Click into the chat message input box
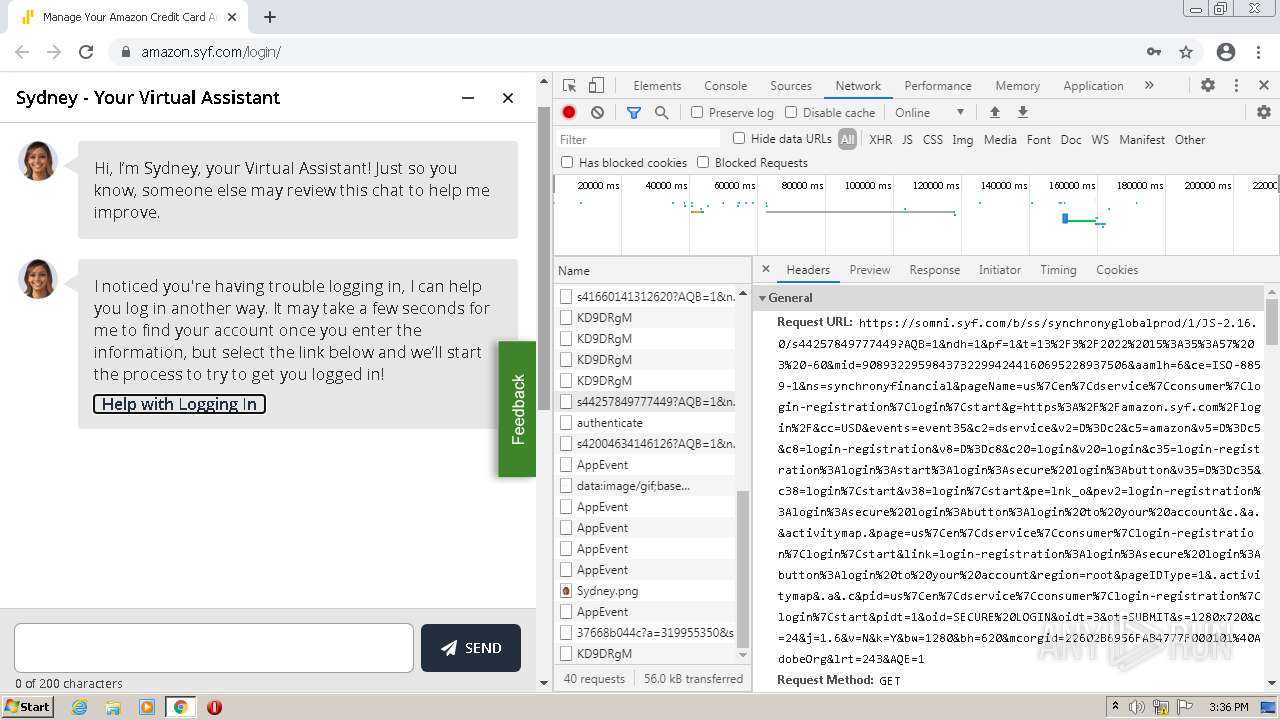Screen dimensions: 1280x720 pos(214,648)
